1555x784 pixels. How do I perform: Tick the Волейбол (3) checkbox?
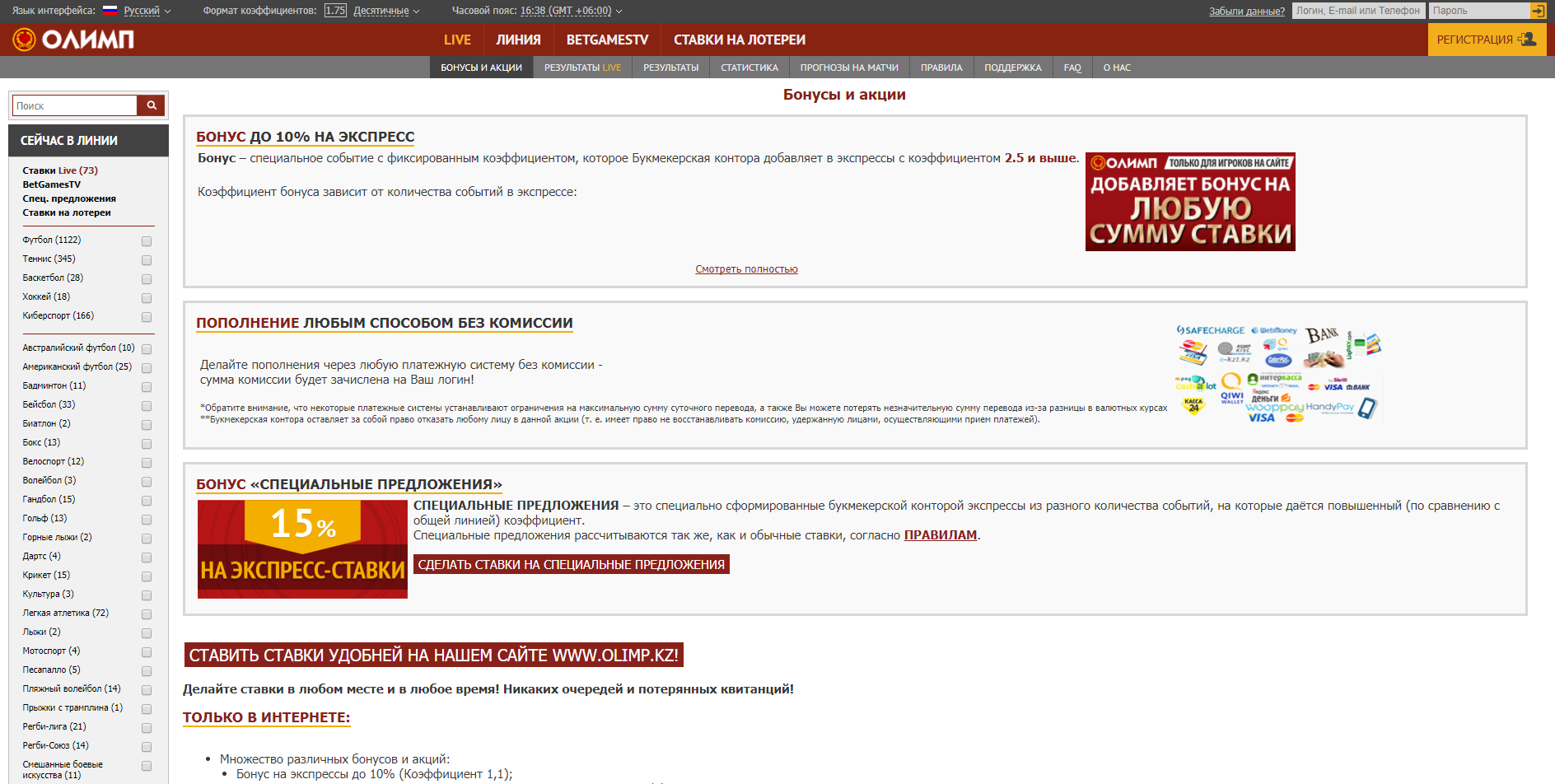coord(147,482)
